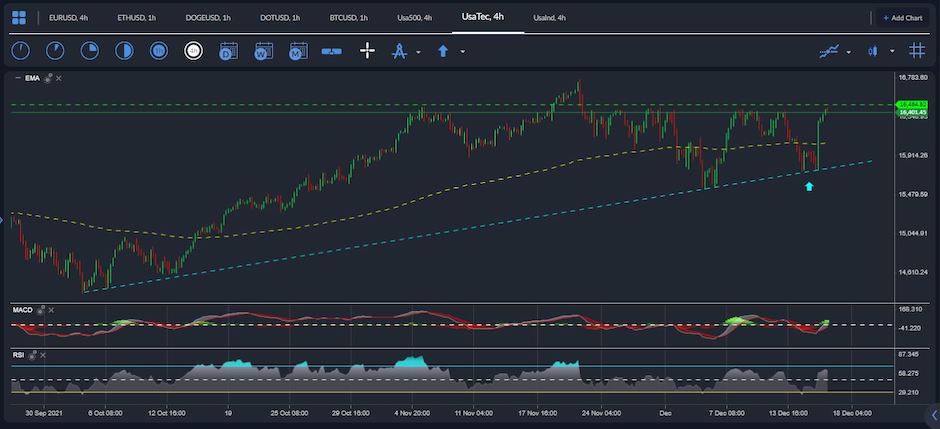Click the bottom-right scroll chevron
Image resolution: width=940 pixels, height=429 pixels.
(x=933, y=415)
